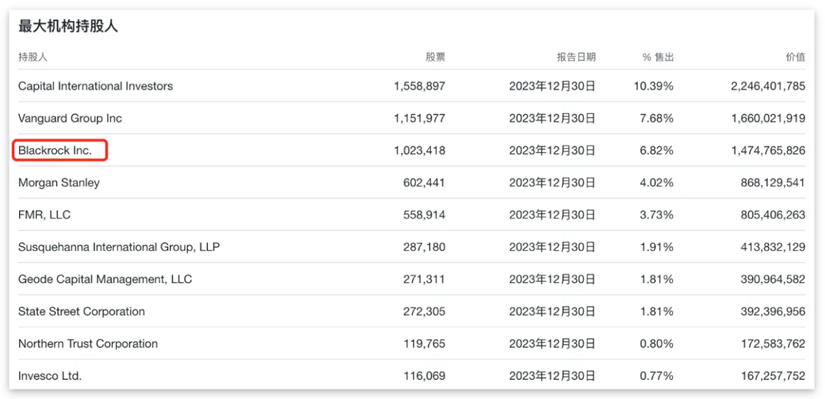Select Vanguard Group Inc holder name

pyautogui.click(x=70, y=118)
